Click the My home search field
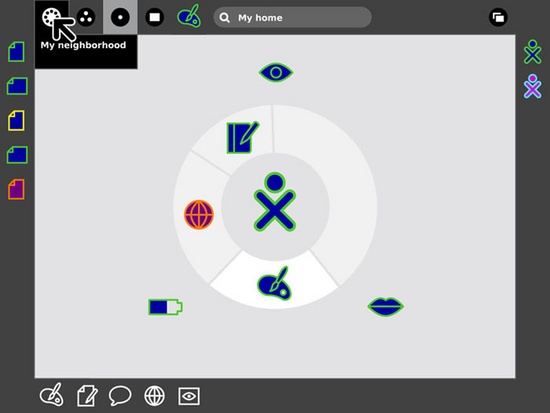Screen dimensions: 550x413 click(293, 18)
